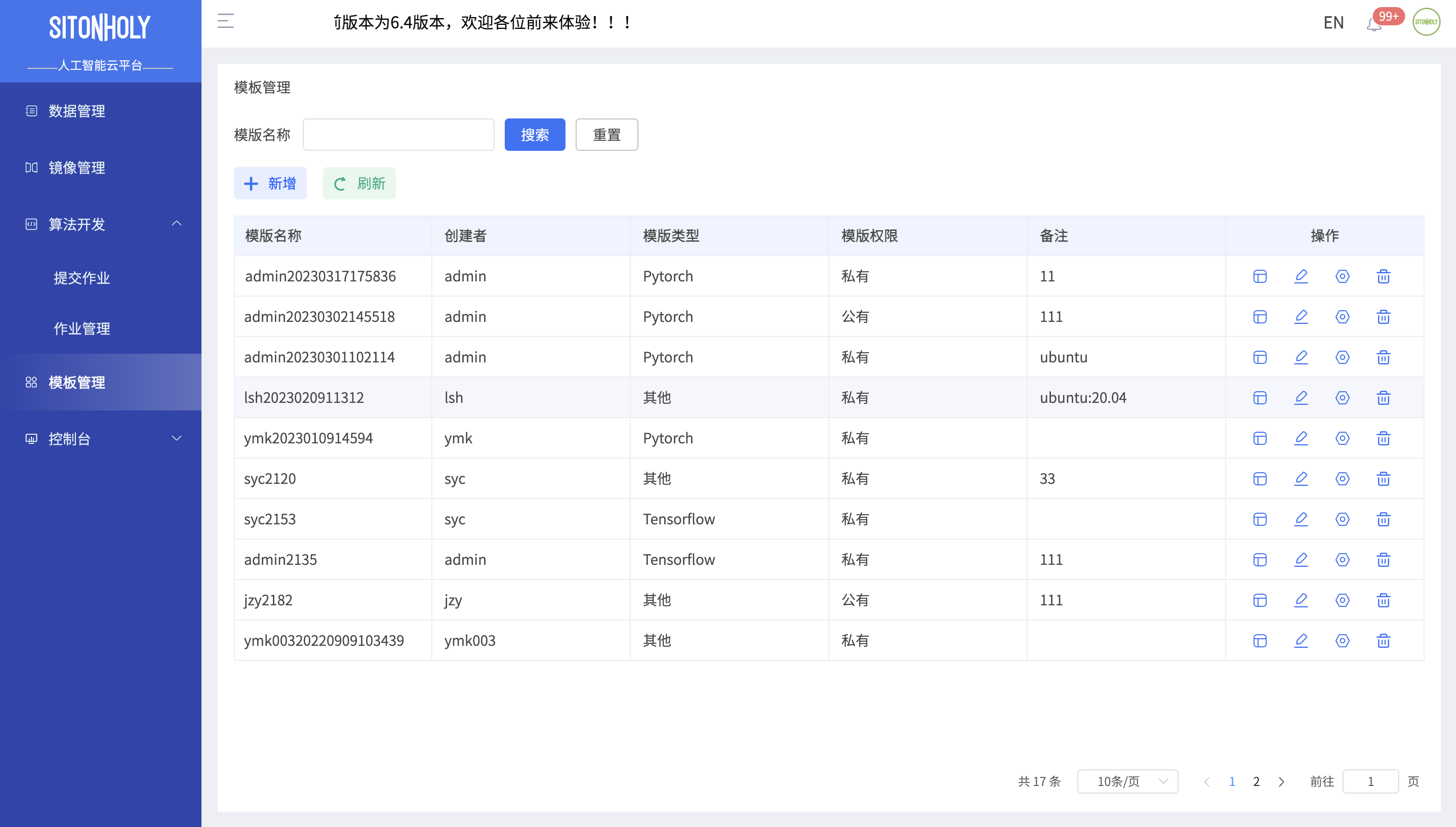
Task: Open the SITONHOLY user avatar menu
Action: click(x=1426, y=22)
